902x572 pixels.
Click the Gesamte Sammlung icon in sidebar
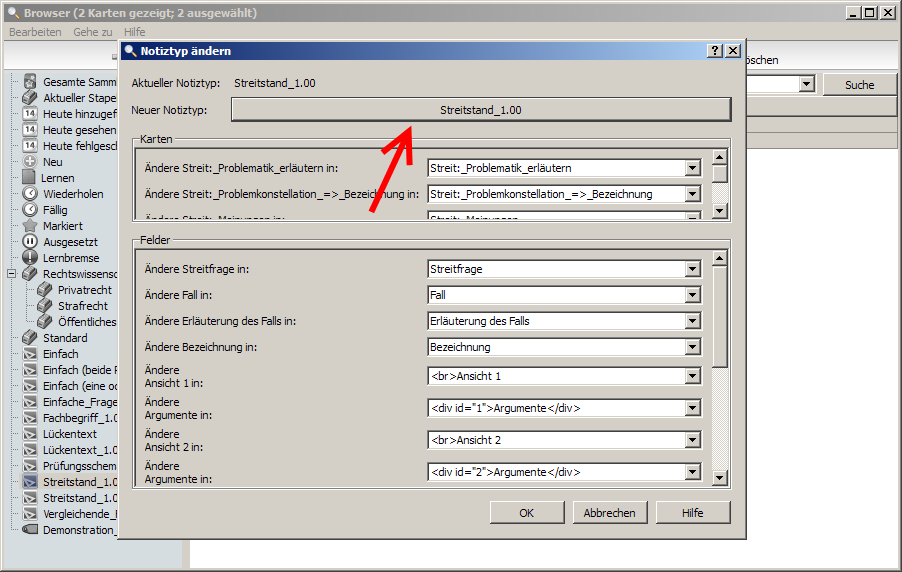pos(30,82)
